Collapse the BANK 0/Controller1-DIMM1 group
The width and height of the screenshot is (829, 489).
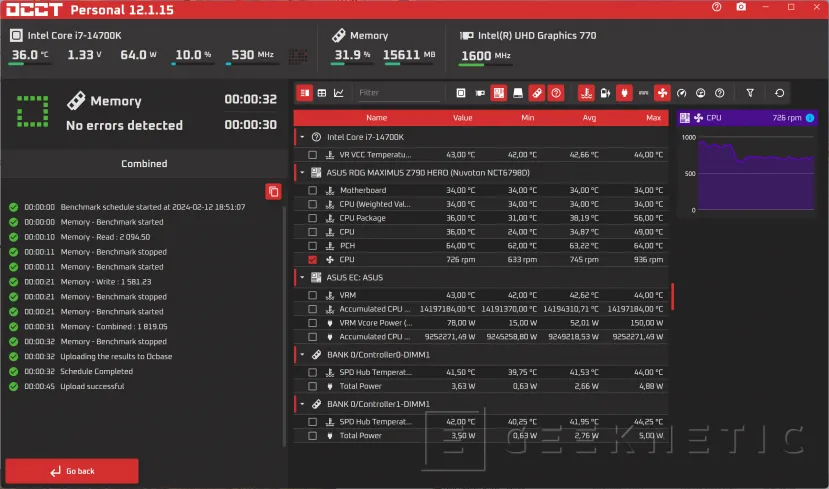(302, 404)
